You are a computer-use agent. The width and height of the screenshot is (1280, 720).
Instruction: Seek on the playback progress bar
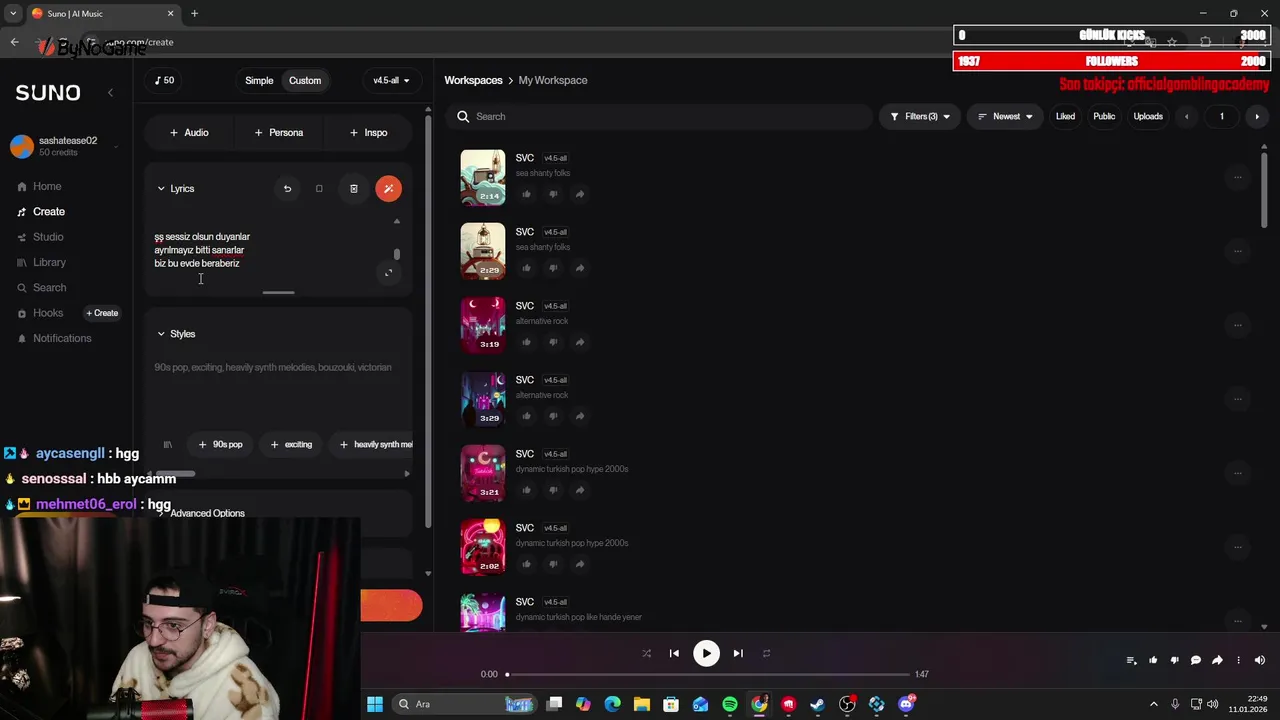tap(708, 674)
